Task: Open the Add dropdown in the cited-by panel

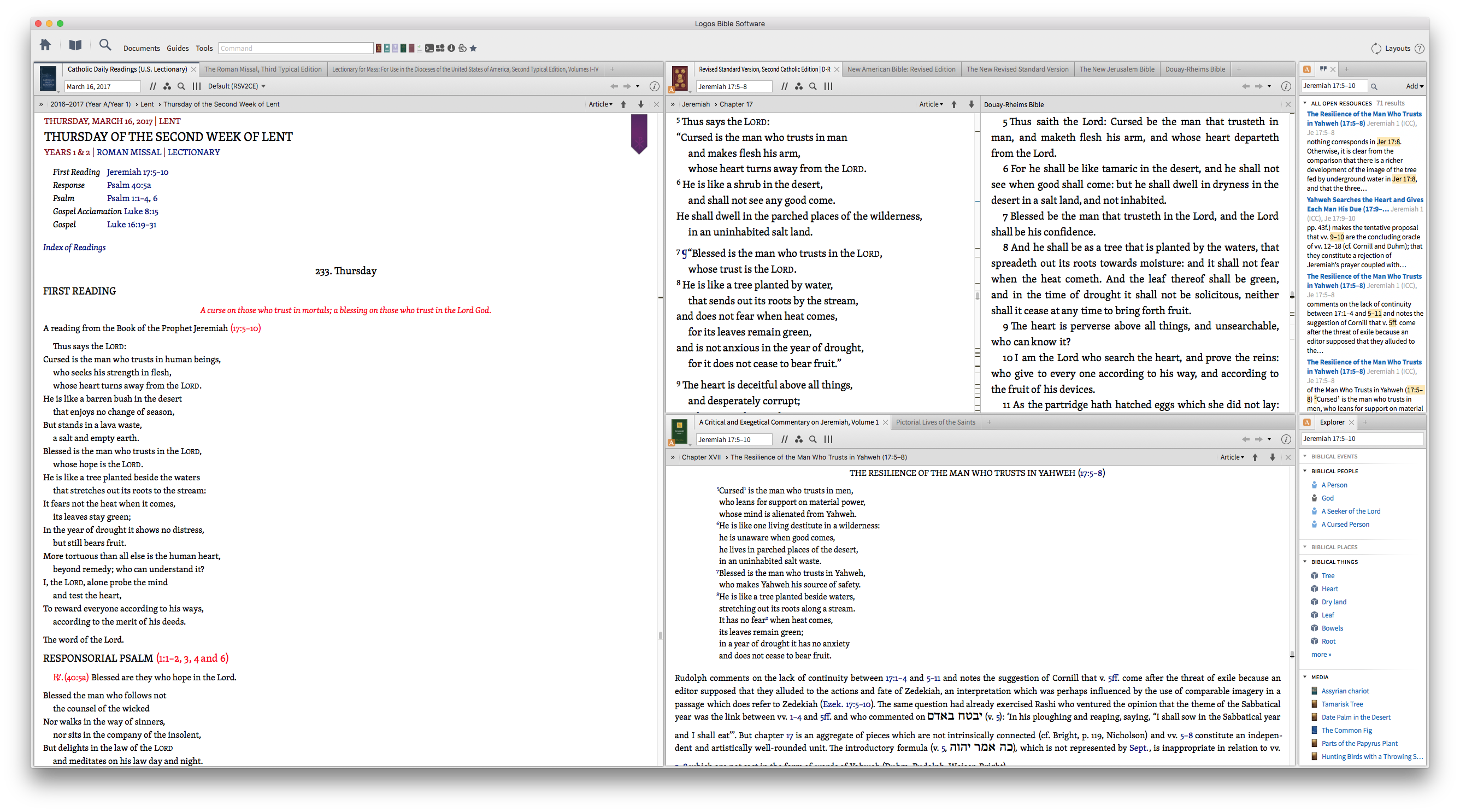Action: [1414, 86]
